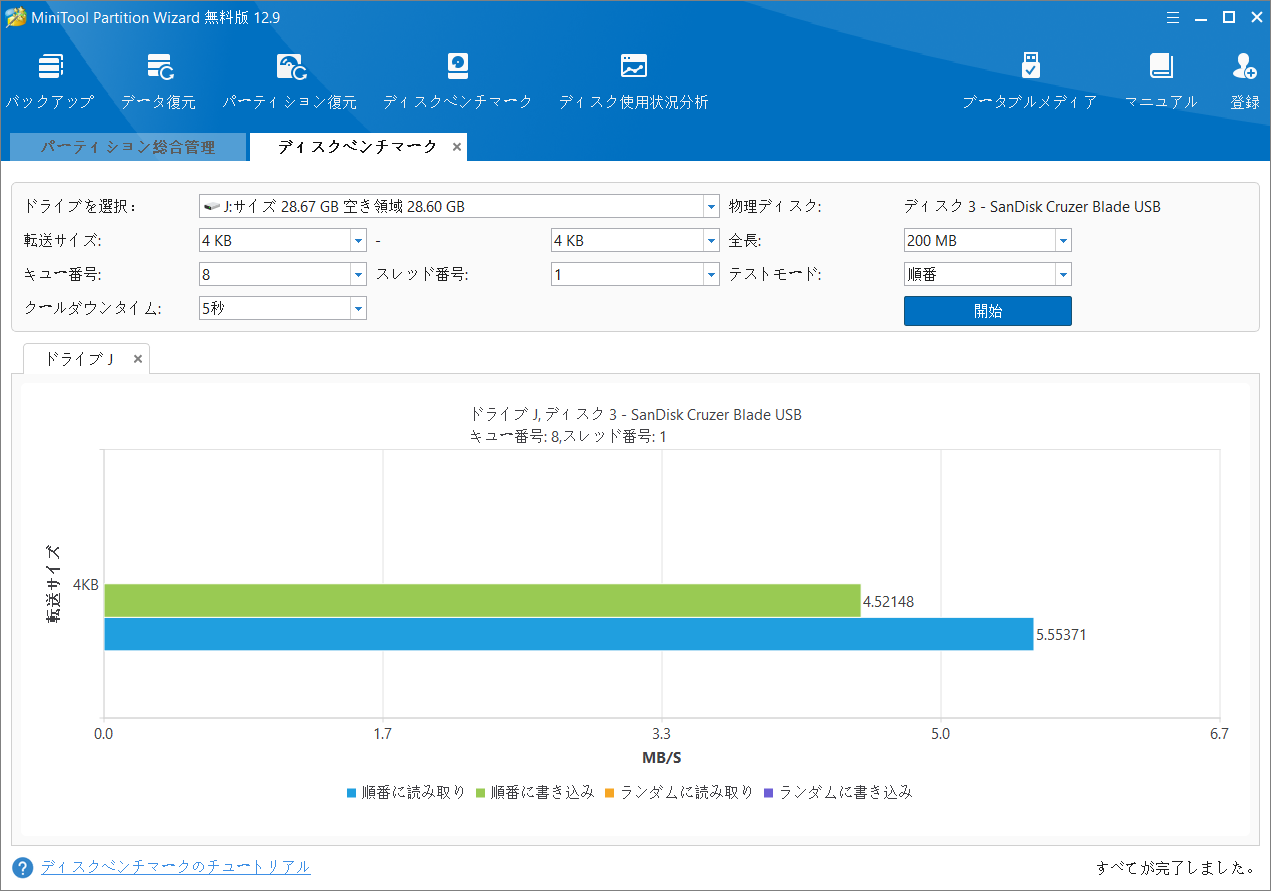Click the help question mark icon

[23, 867]
